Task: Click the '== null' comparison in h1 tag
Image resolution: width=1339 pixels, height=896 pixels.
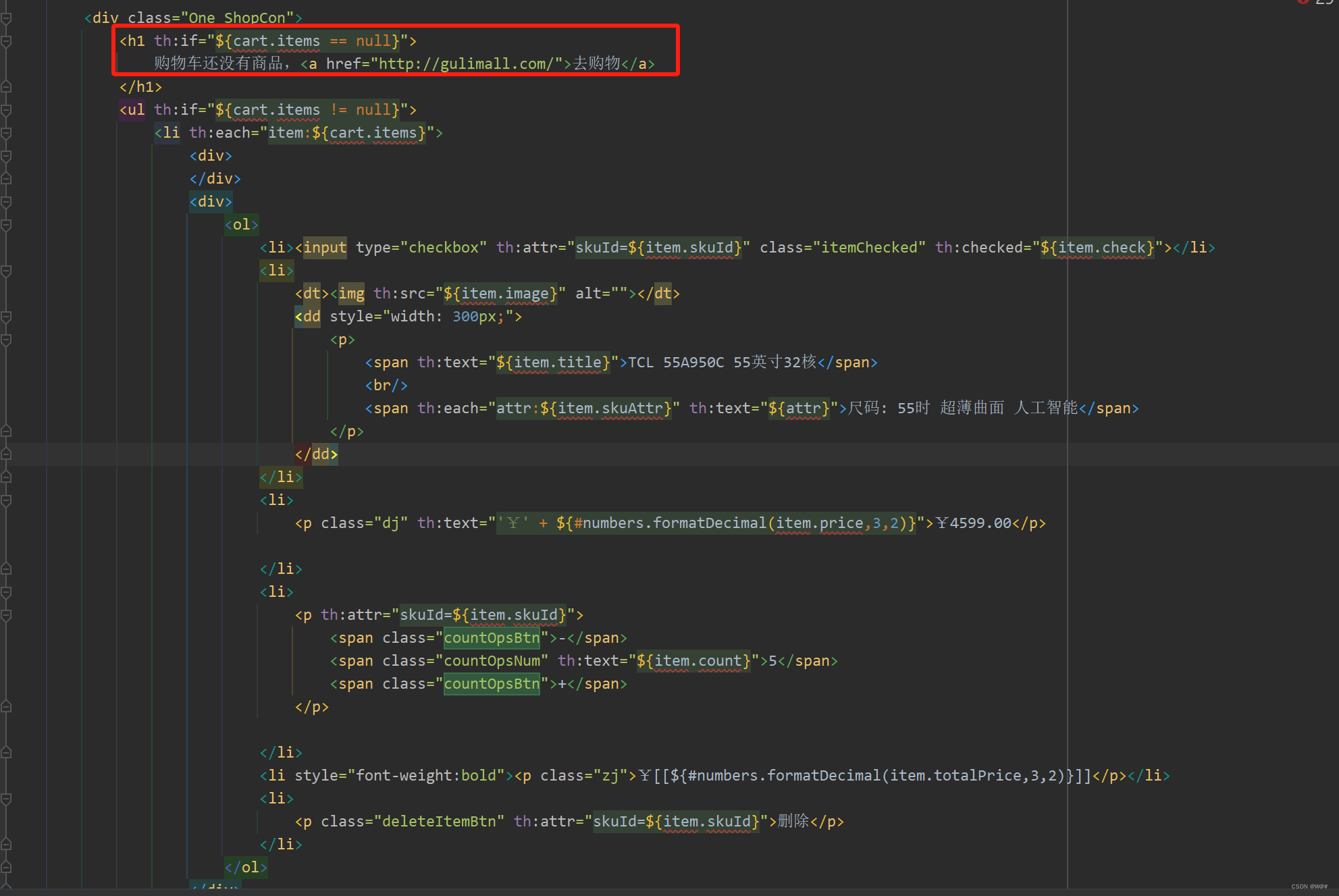Action: click(360, 41)
